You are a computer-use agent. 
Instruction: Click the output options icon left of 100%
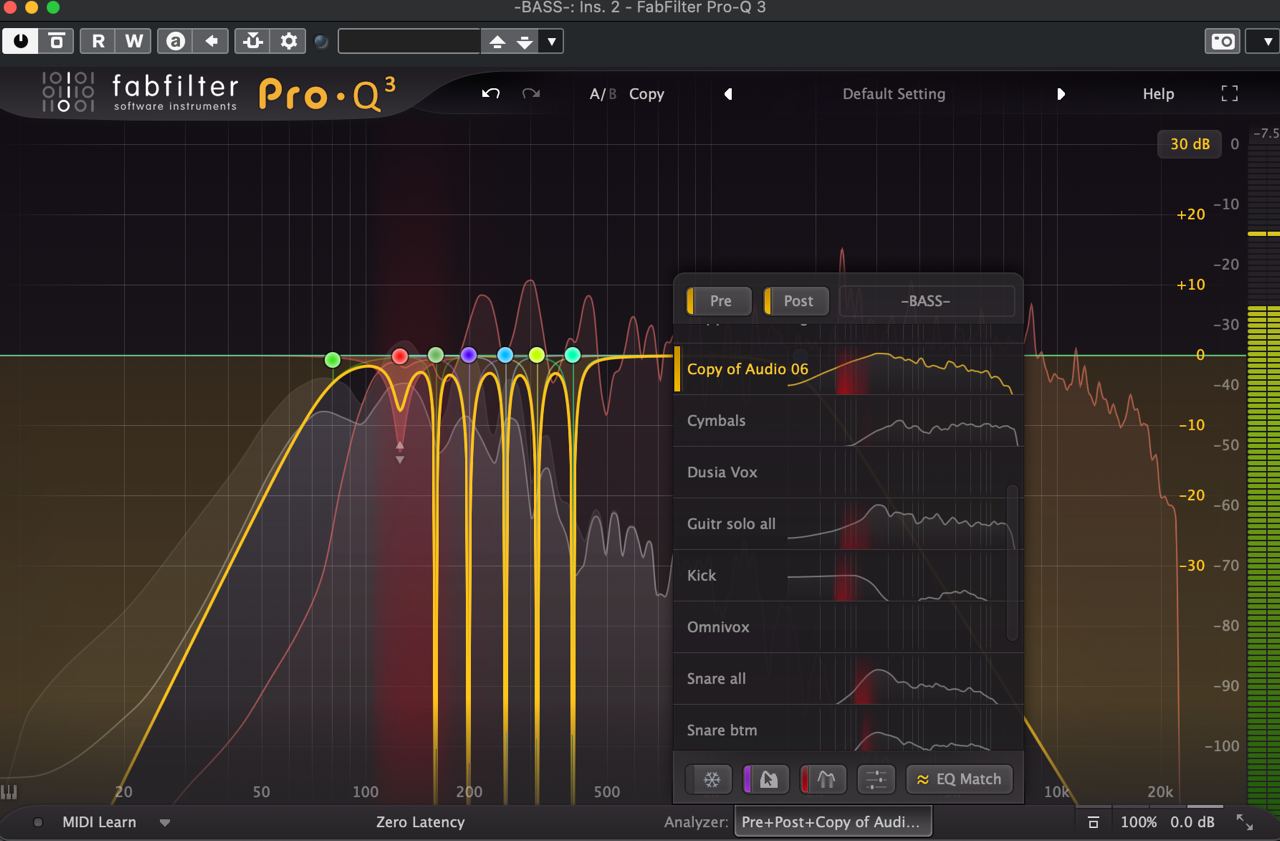[x=1093, y=823]
